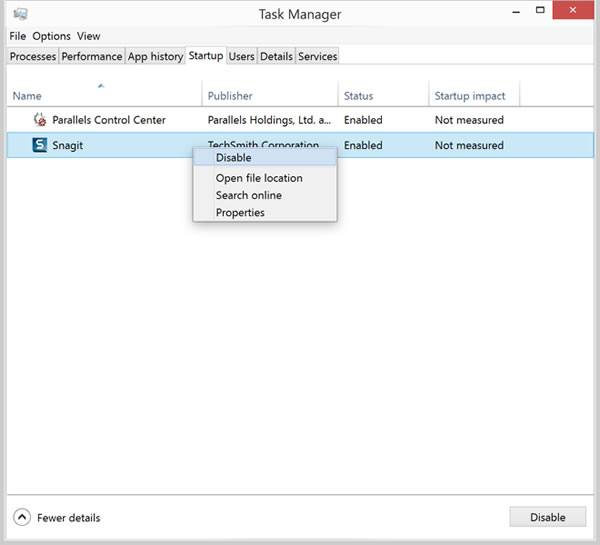Click the Snagit application icon
Viewport: 600px width, 545px height.
coord(40,145)
